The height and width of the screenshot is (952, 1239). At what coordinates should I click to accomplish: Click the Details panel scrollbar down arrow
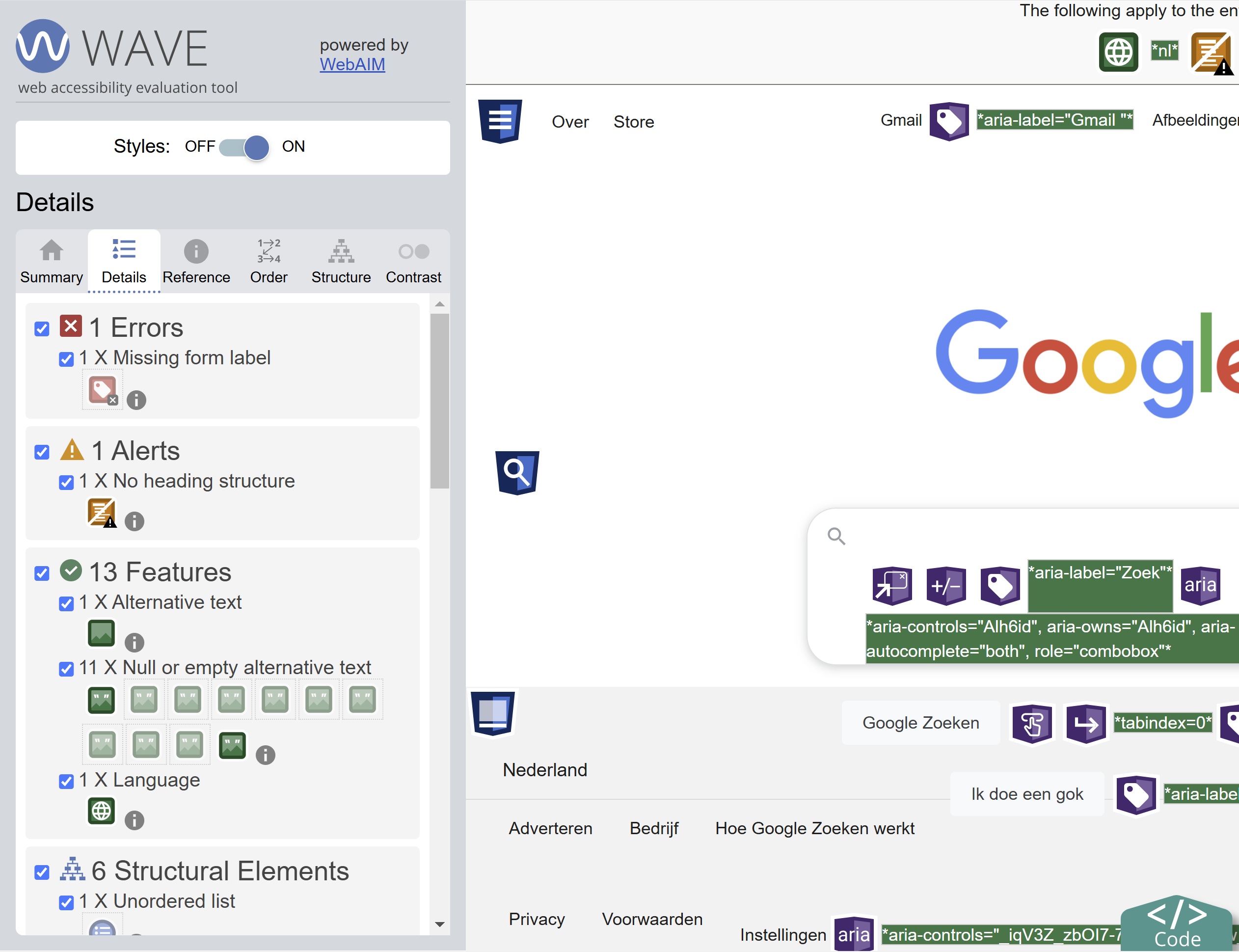coord(440,924)
